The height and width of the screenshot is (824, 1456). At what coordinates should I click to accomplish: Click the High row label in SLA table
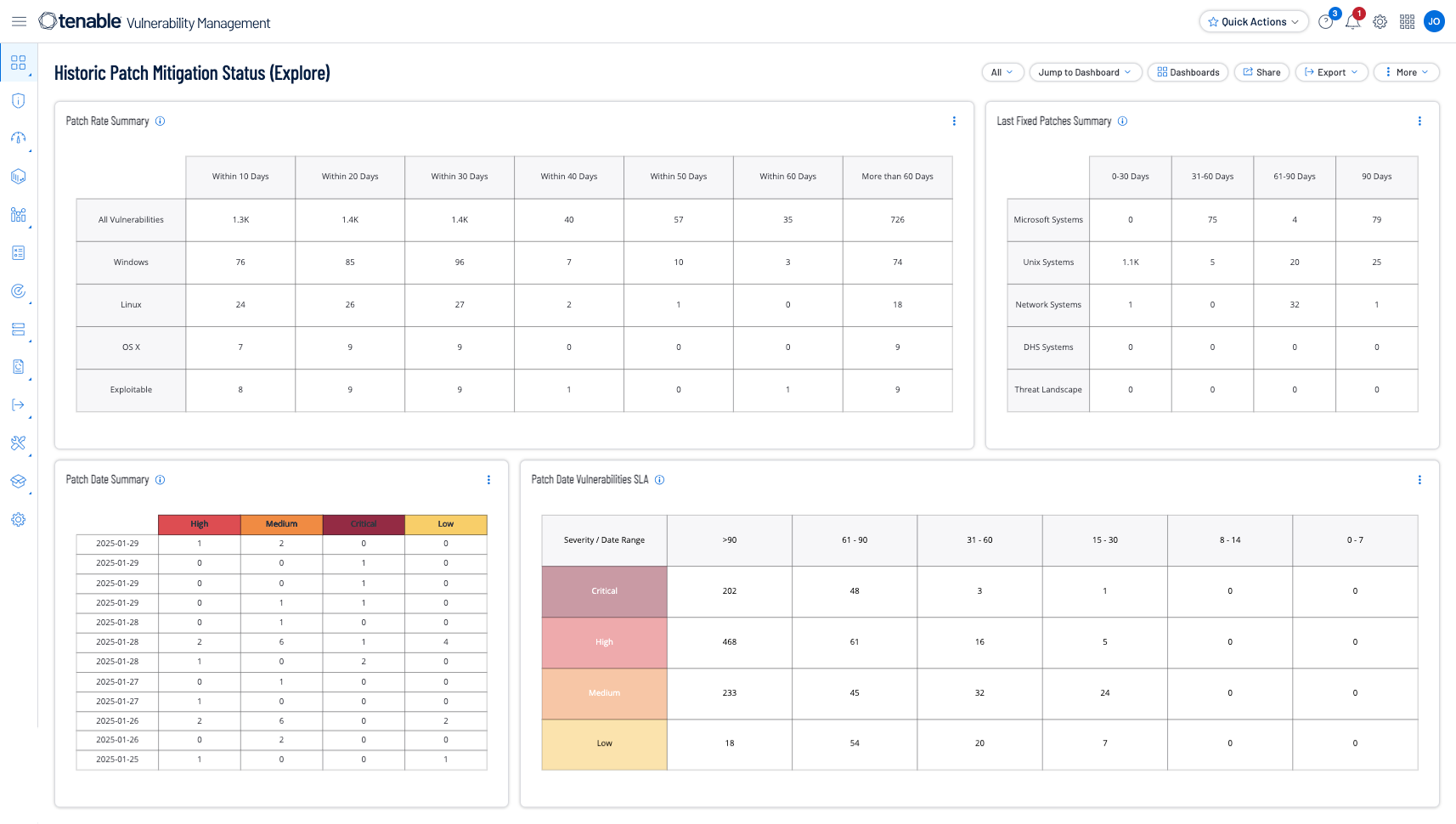point(604,642)
